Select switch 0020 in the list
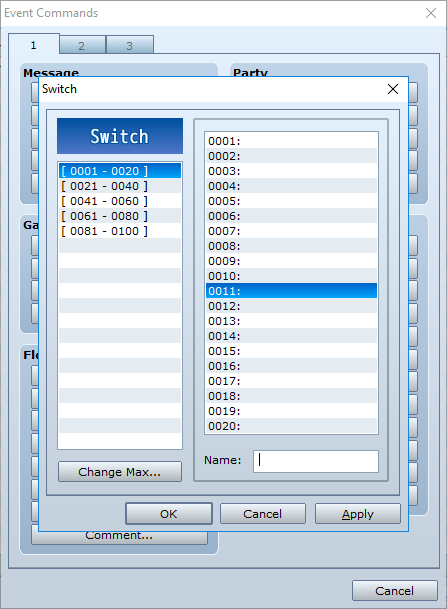447x609 pixels. 291,426
